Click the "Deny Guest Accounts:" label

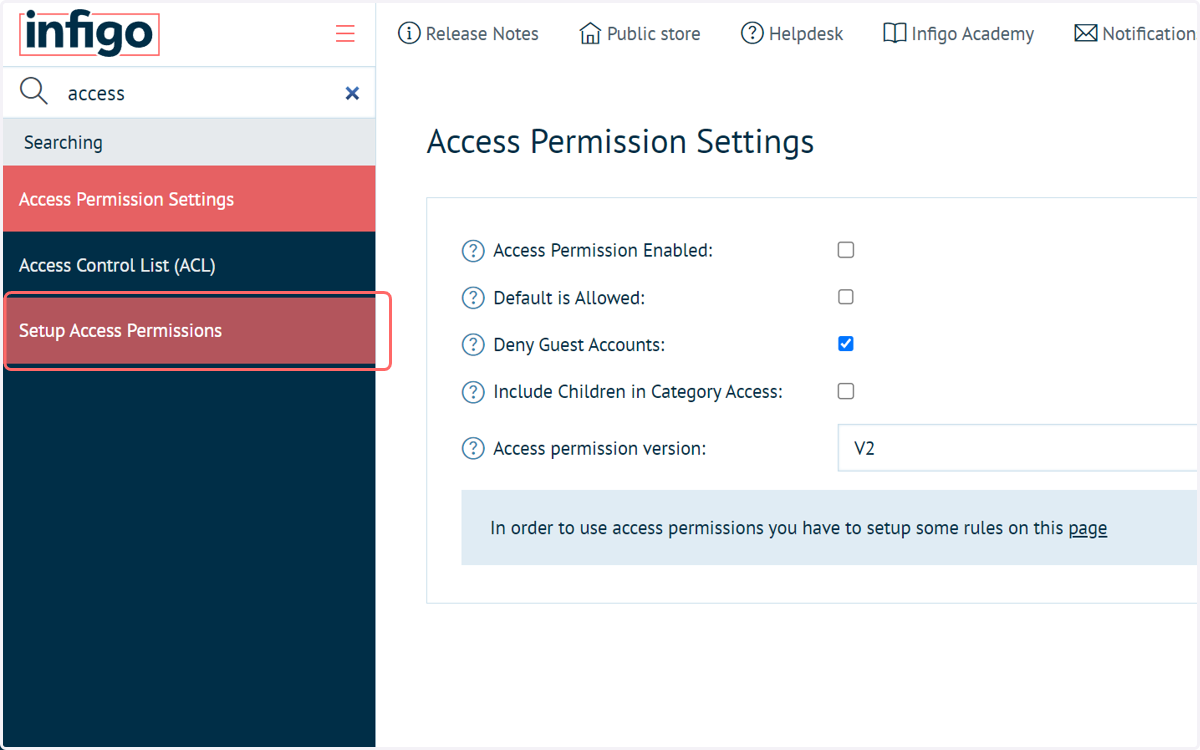click(579, 345)
